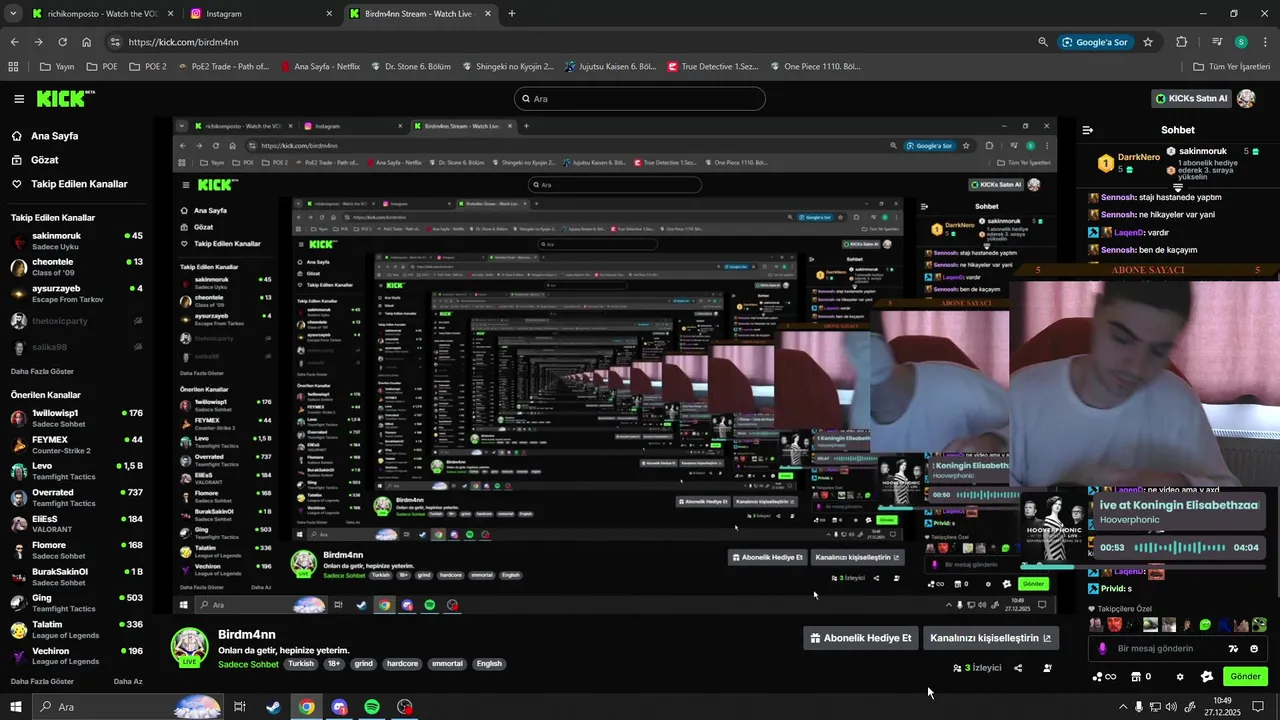Open chat settings gear icon
The height and width of the screenshot is (720, 1280).
1179,677
